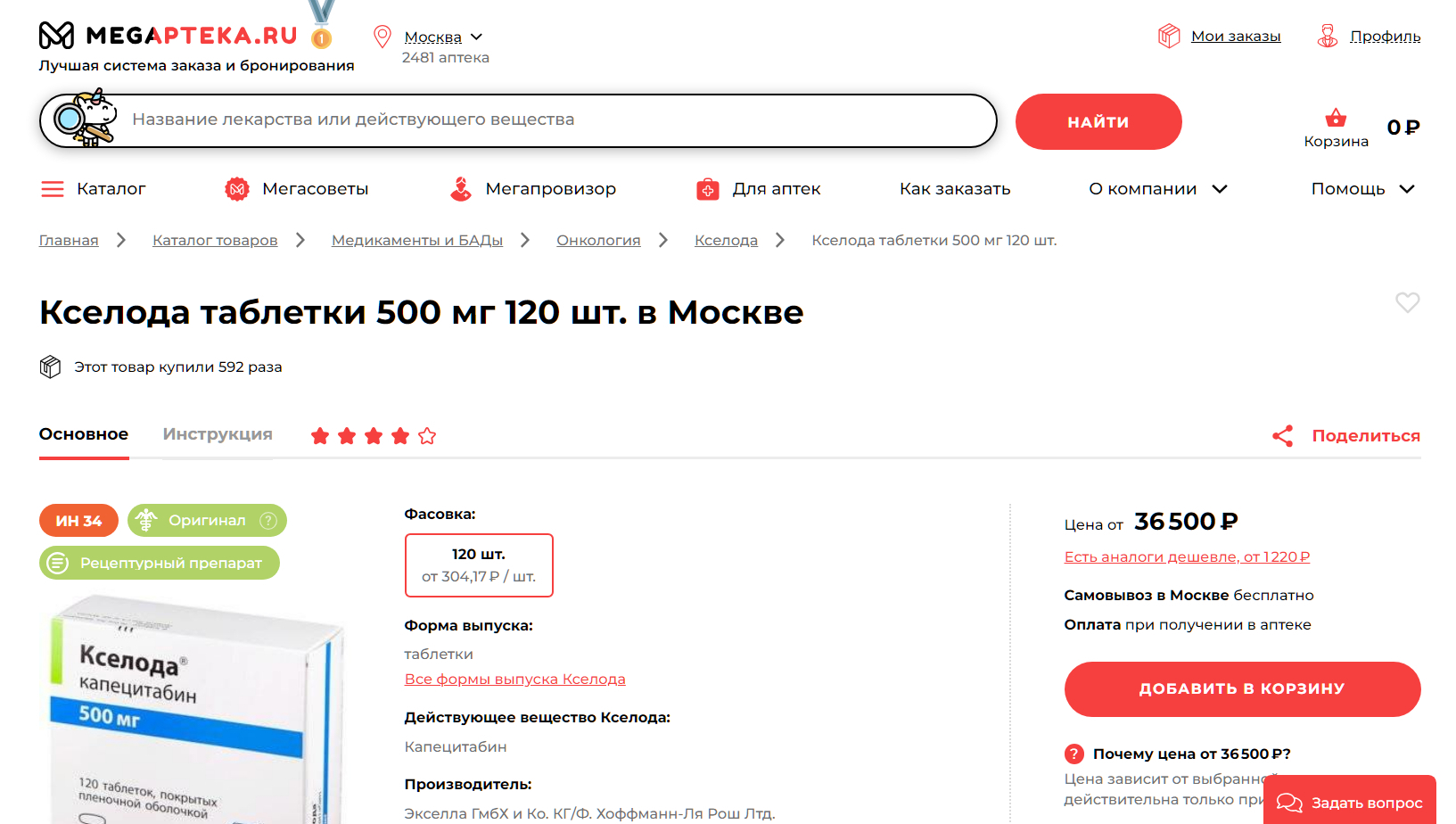This screenshot has height=824, width=1456.
Task: Click the fourth rating star
Action: (400, 436)
